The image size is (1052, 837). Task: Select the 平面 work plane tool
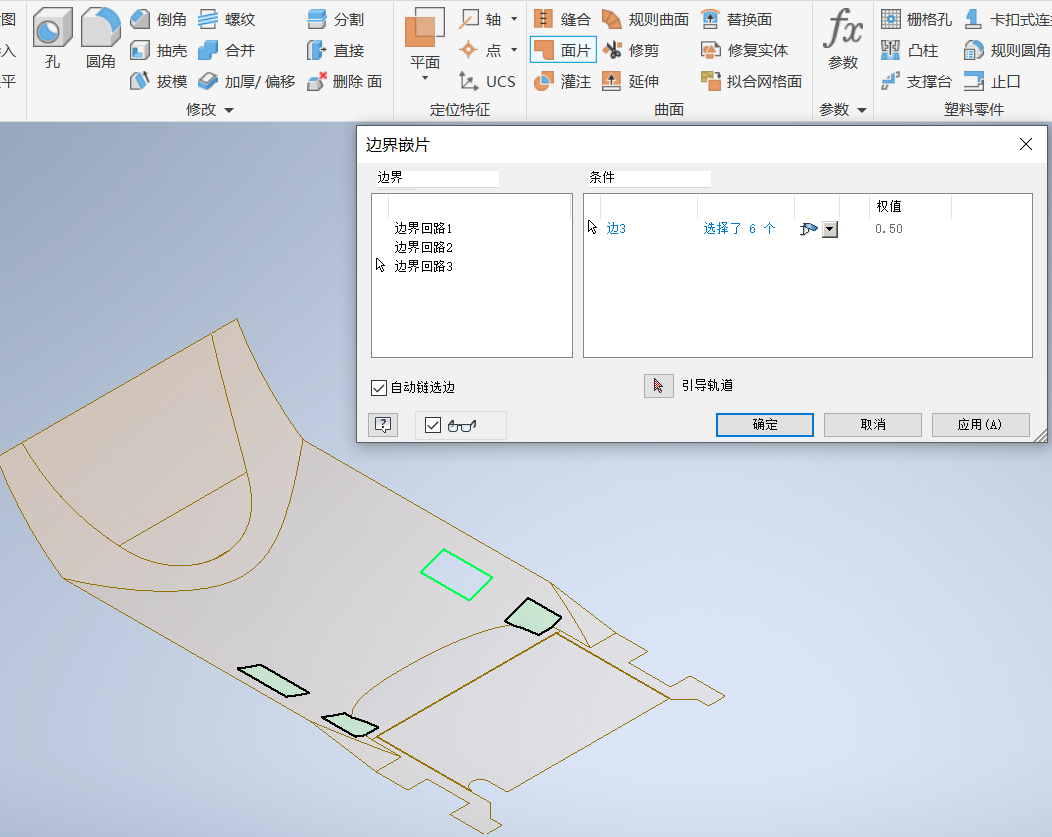click(x=425, y=38)
